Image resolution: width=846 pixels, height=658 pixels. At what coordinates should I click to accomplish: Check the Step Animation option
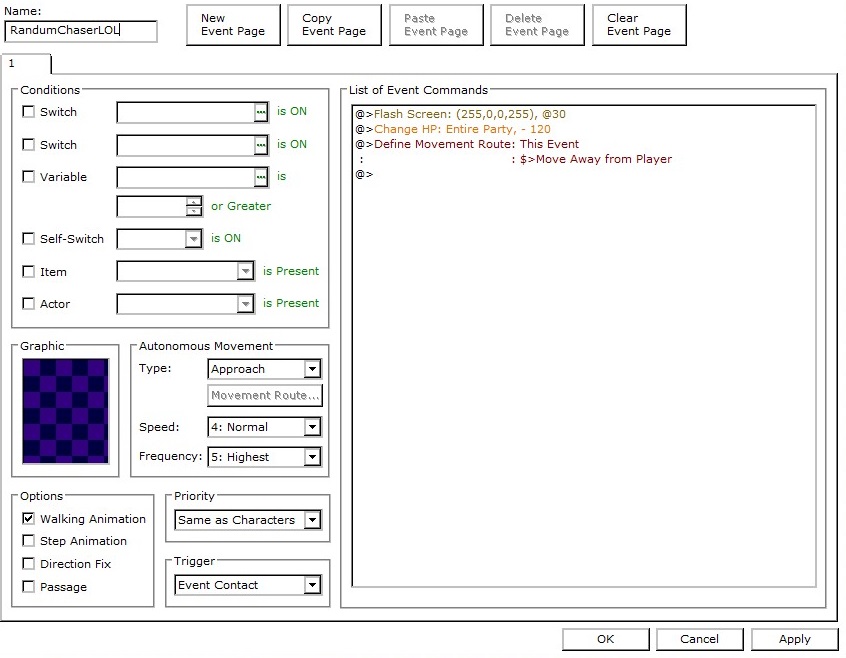tap(28, 540)
